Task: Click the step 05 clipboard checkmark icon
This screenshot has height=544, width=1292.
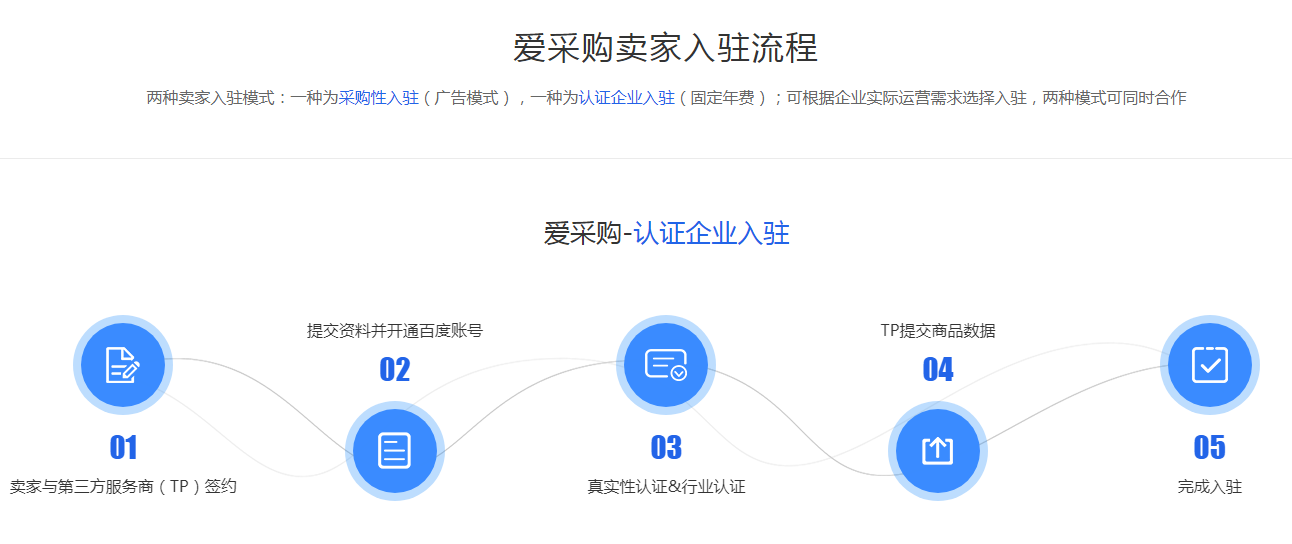Action: [x=1209, y=365]
